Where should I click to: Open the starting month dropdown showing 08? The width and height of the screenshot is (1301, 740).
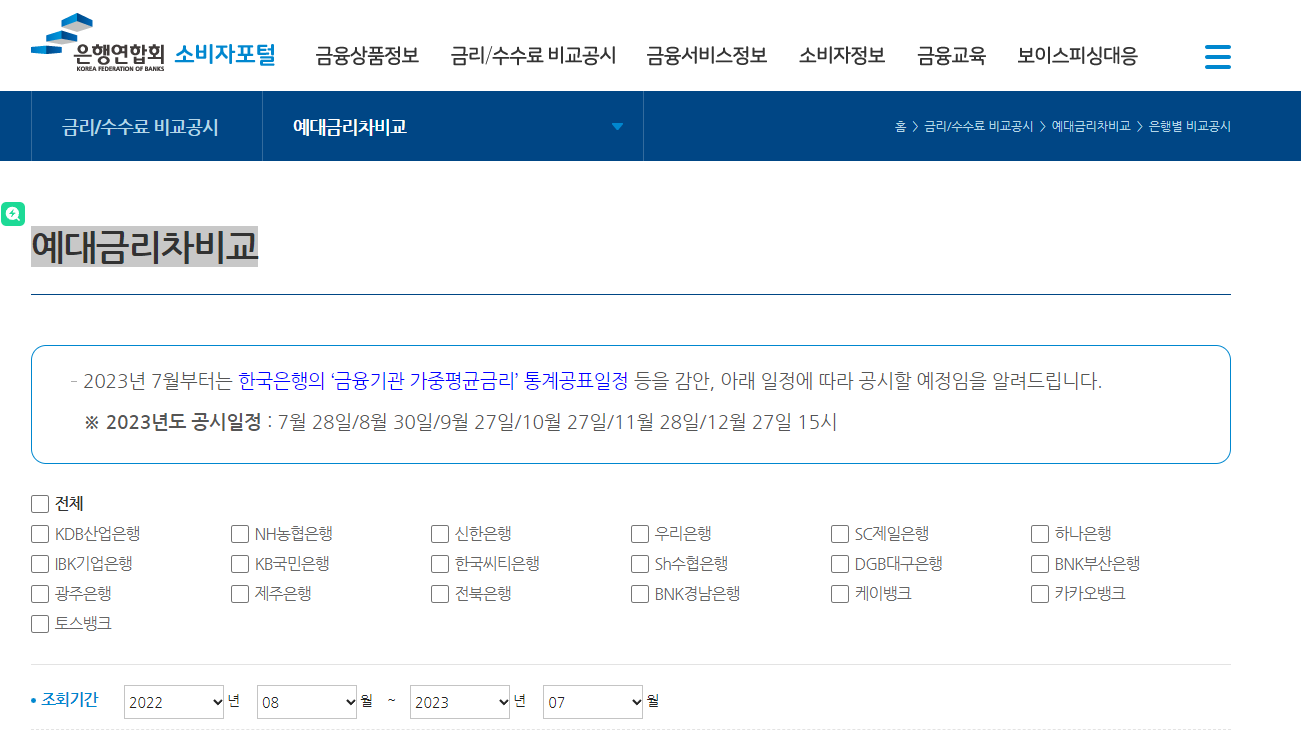click(306, 701)
